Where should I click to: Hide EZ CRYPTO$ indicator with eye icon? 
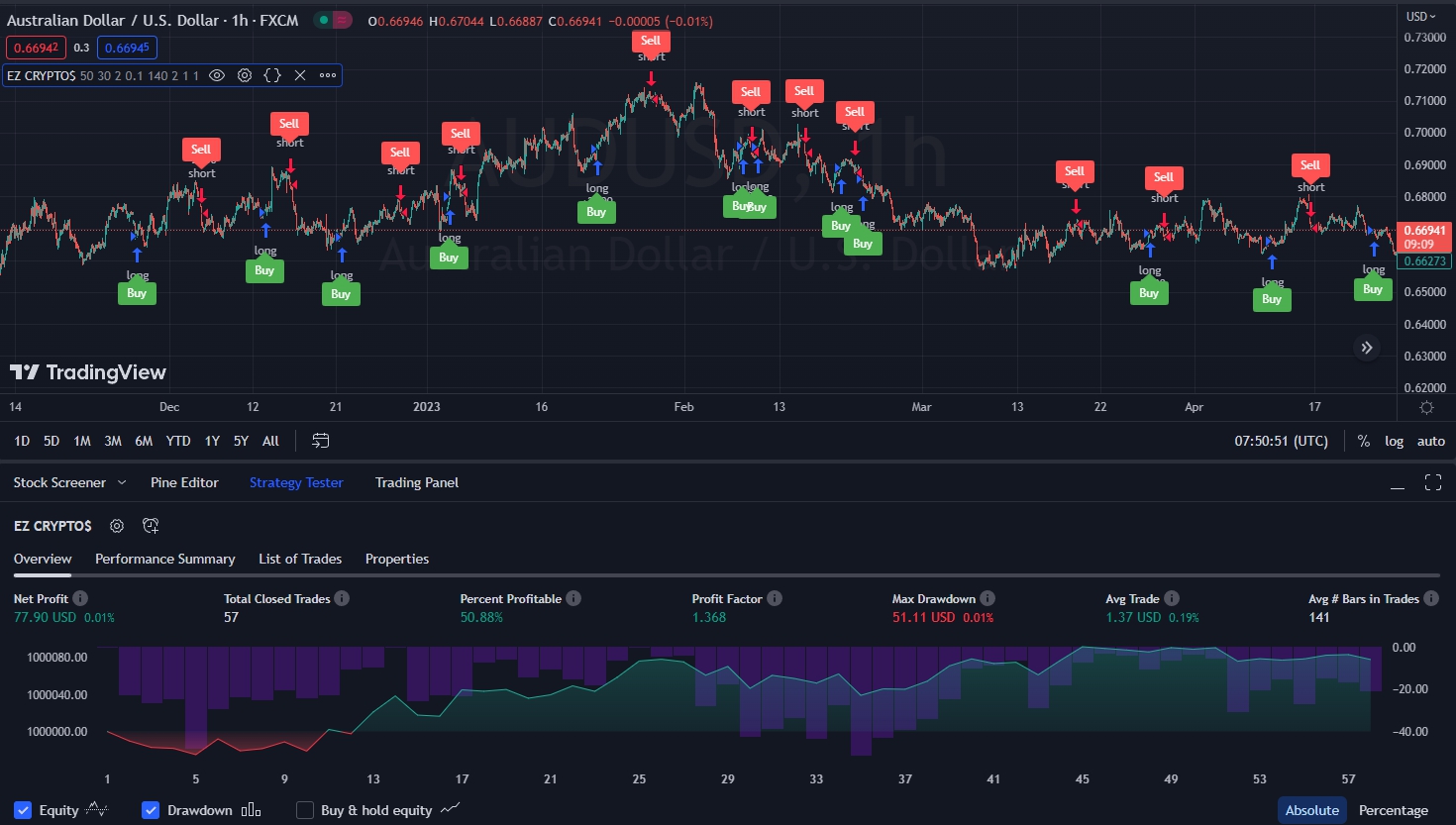(217, 75)
